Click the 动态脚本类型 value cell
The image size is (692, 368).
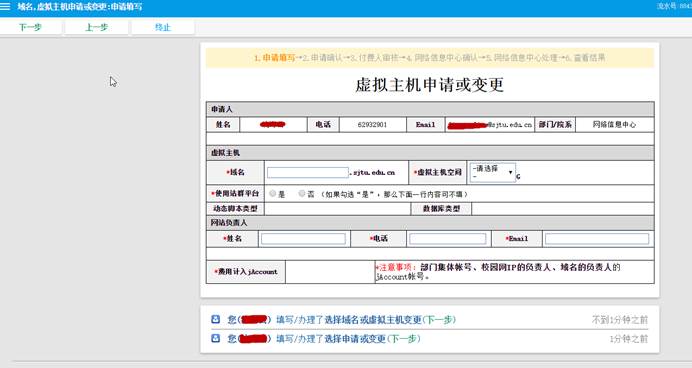tap(338, 209)
